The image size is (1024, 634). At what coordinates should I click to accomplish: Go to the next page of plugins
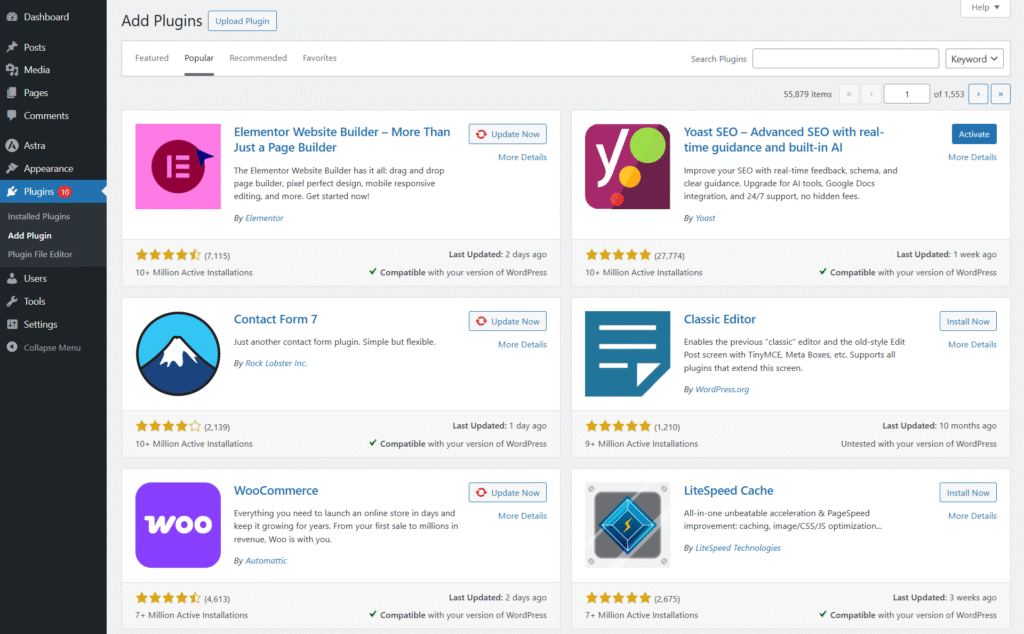tap(978, 94)
